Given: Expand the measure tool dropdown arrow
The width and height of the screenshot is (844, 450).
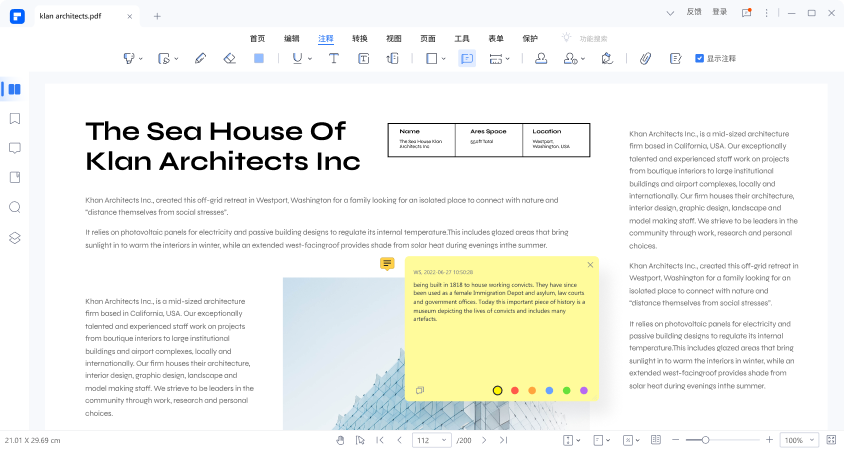Looking at the screenshot, I should 508,59.
